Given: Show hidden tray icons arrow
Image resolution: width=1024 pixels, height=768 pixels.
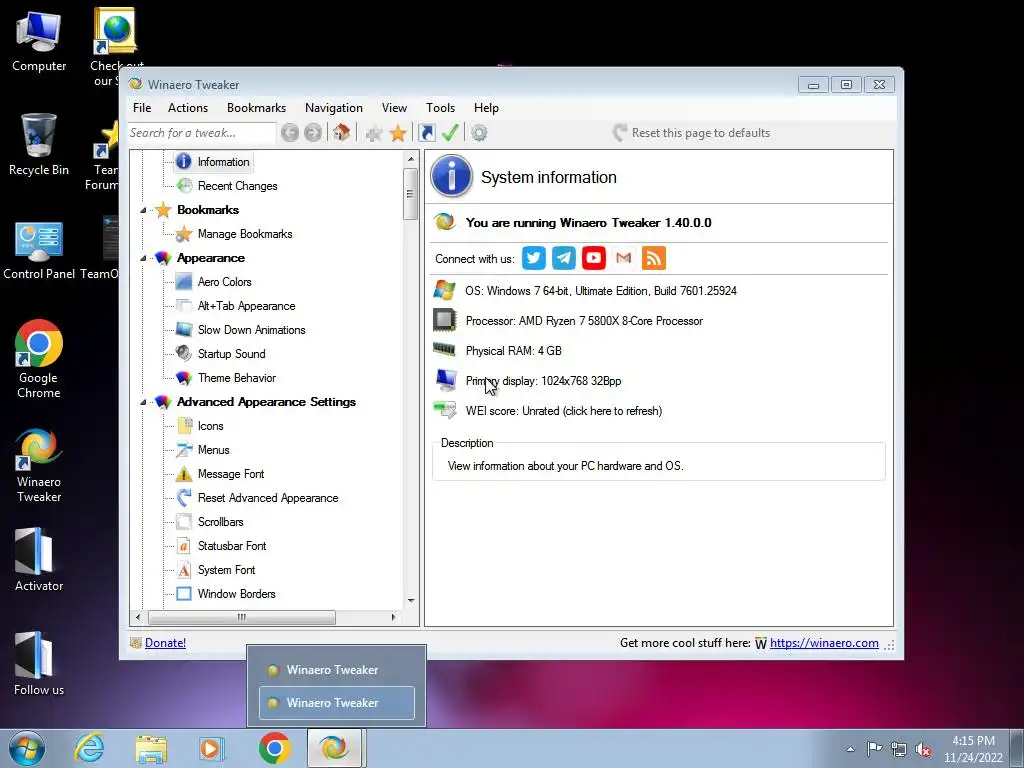Looking at the screenshot, I should (850, 749).
